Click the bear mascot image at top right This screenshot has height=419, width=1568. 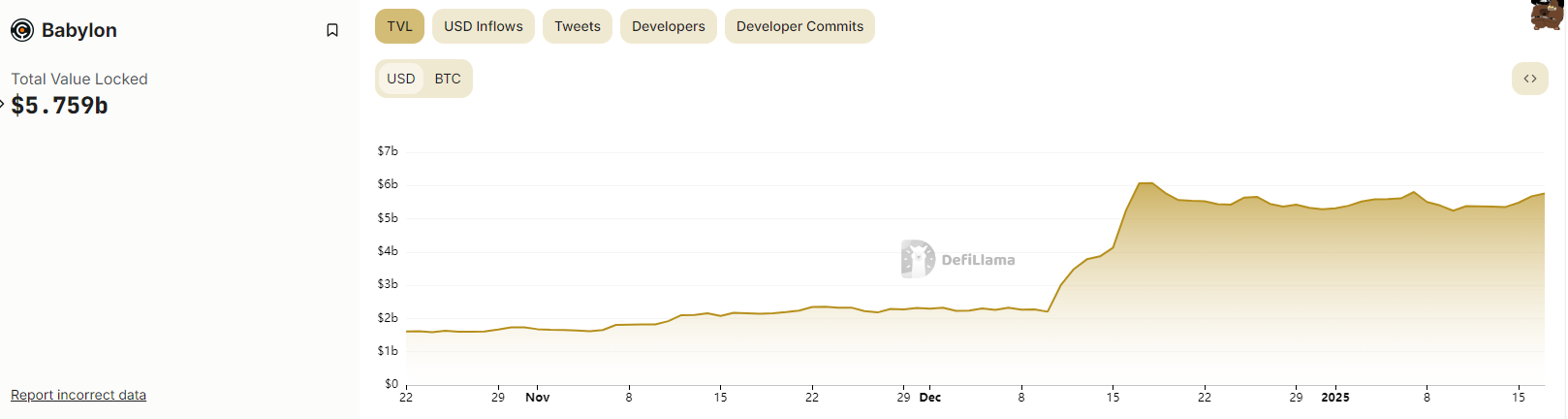click(1548, 15)
